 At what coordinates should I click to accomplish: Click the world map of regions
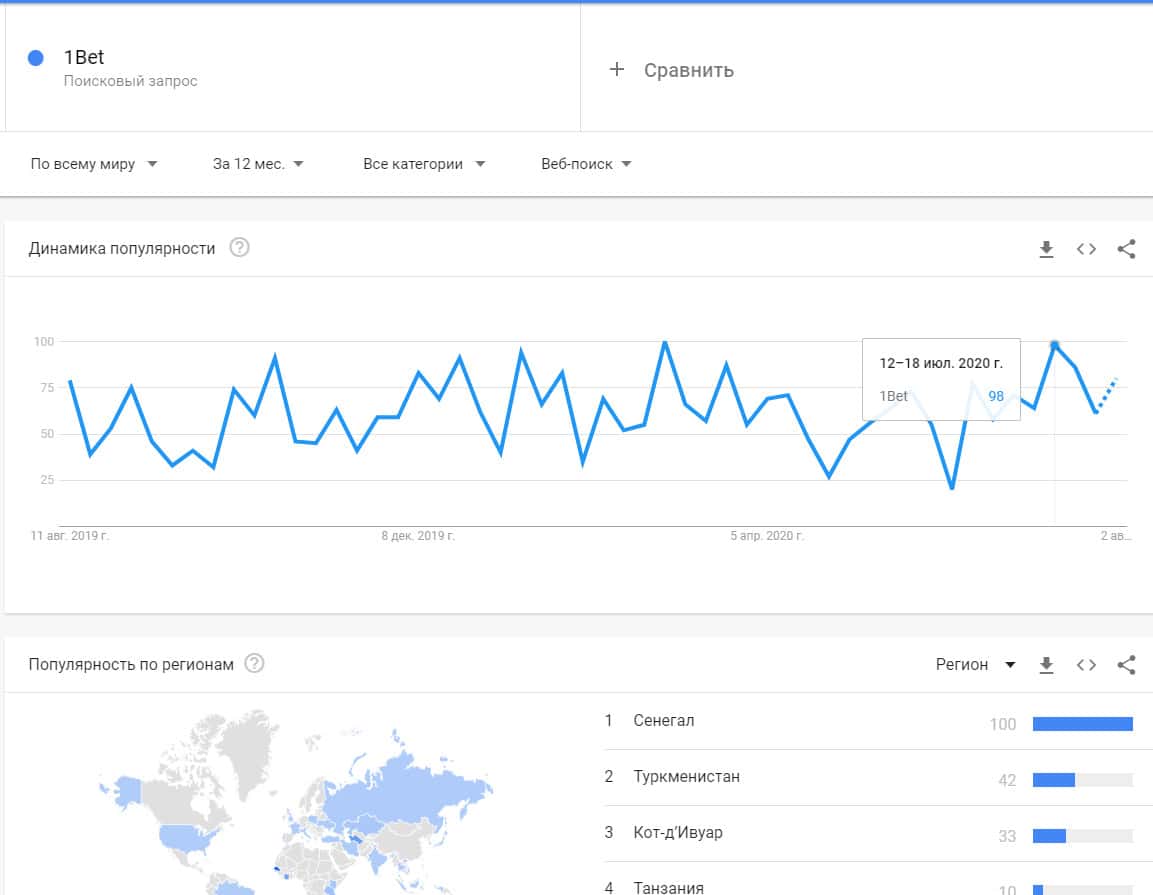(x=300, y=800)
